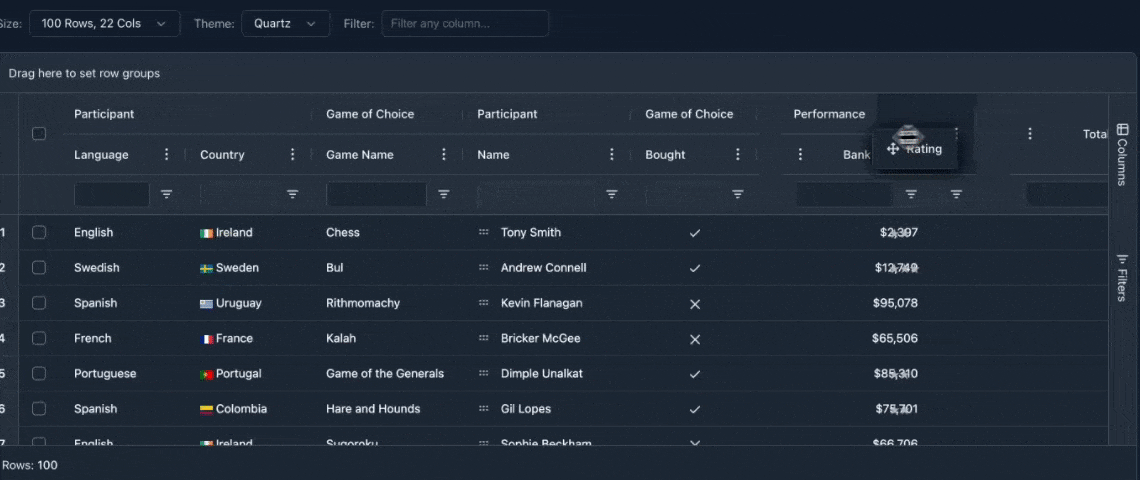This screenshot has height=480, width=1140.
Task: Click the Uruguay flag icon
Action: coord(206,304)
